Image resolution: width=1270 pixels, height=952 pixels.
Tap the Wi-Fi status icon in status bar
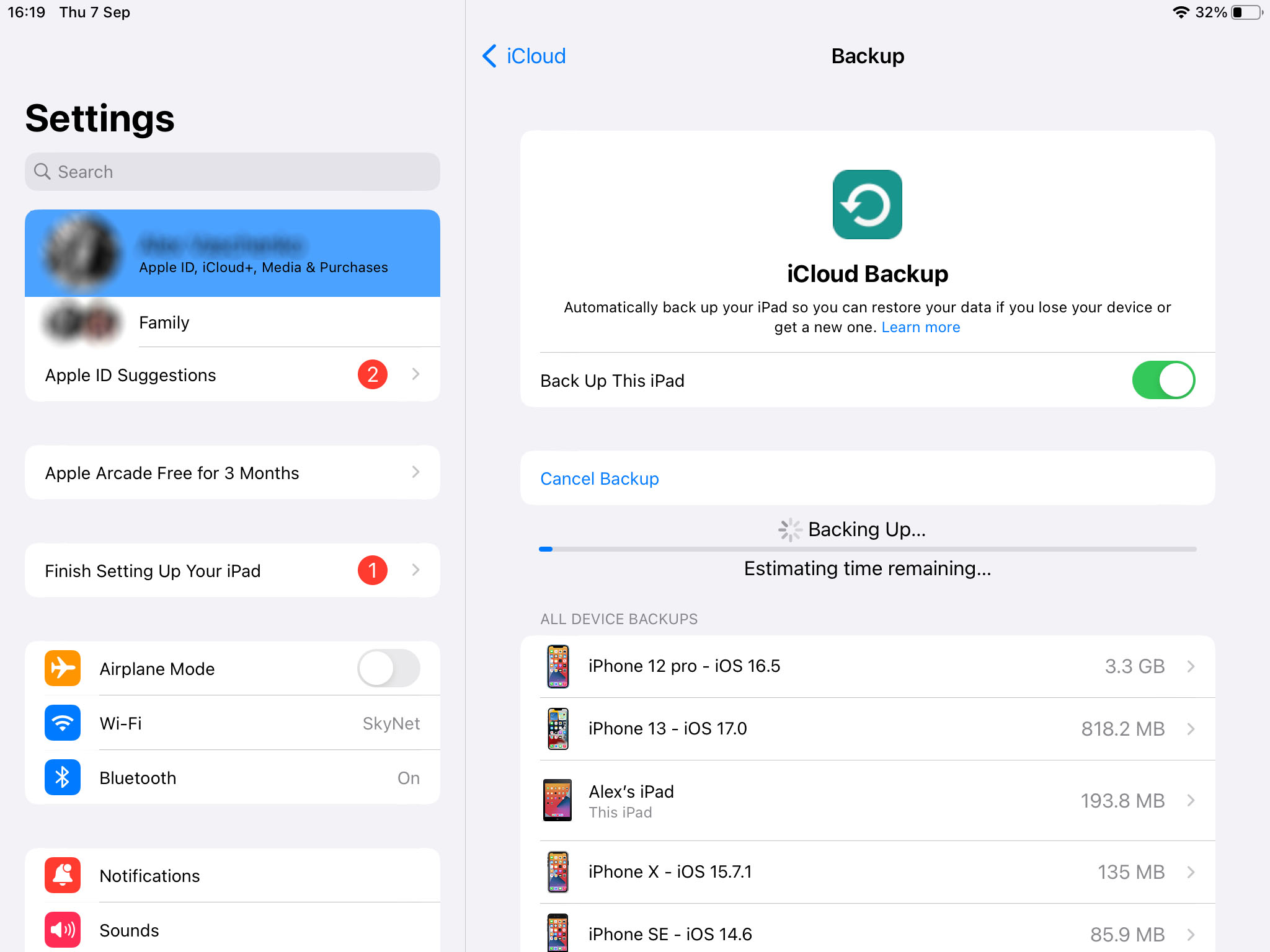coord(1181,12)
